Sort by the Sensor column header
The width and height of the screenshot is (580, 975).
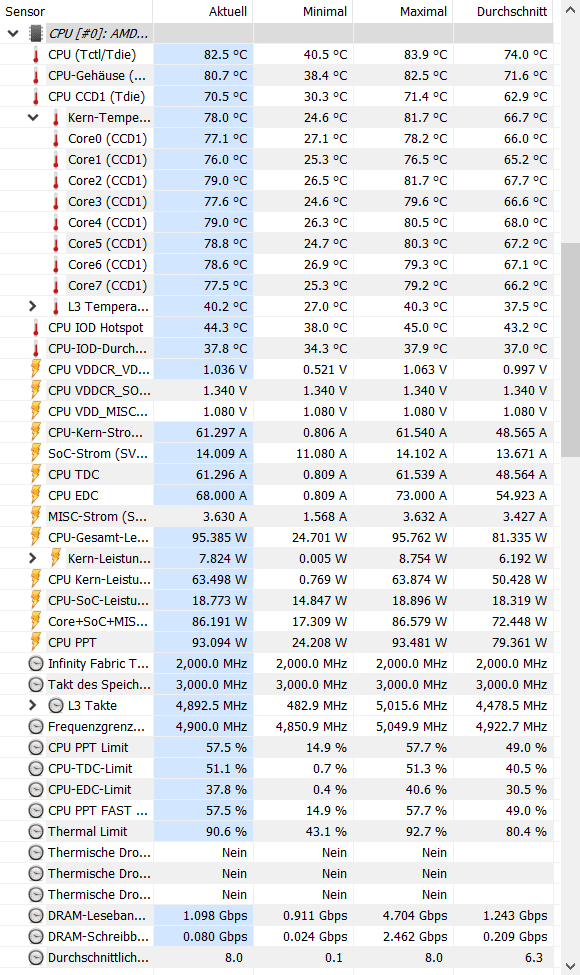[76, 11]
